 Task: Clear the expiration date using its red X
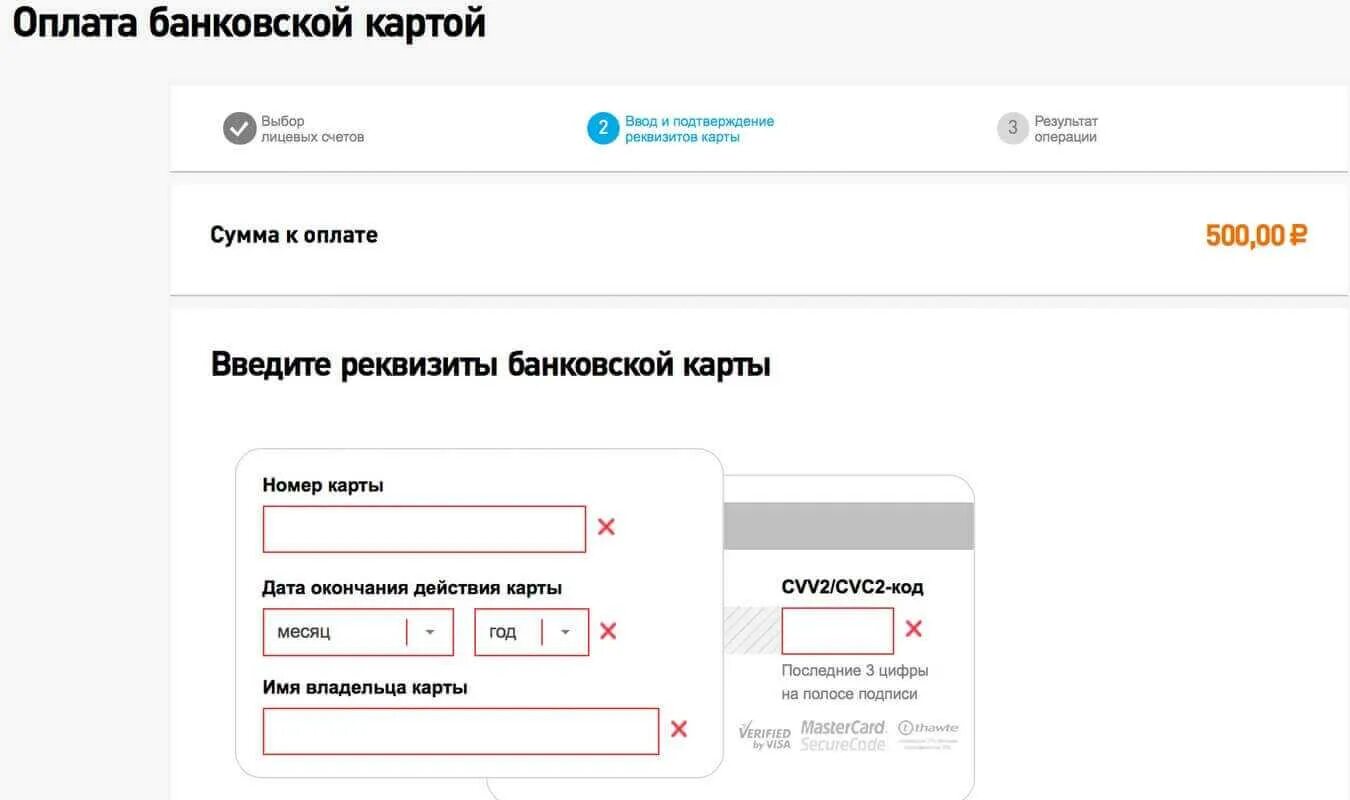[x=607, y=631]
